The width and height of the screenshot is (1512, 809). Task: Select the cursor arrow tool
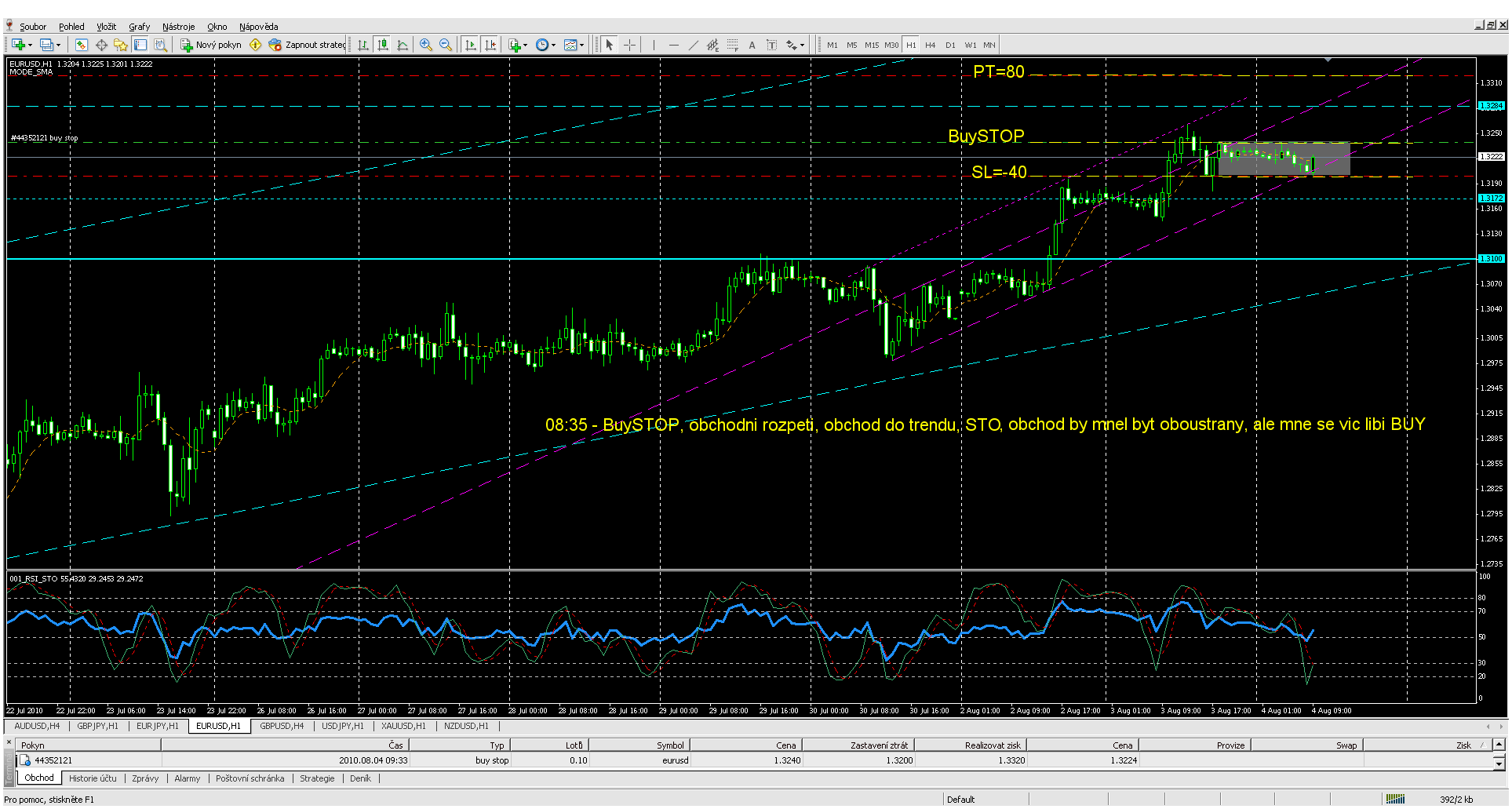tap(610, 45)
